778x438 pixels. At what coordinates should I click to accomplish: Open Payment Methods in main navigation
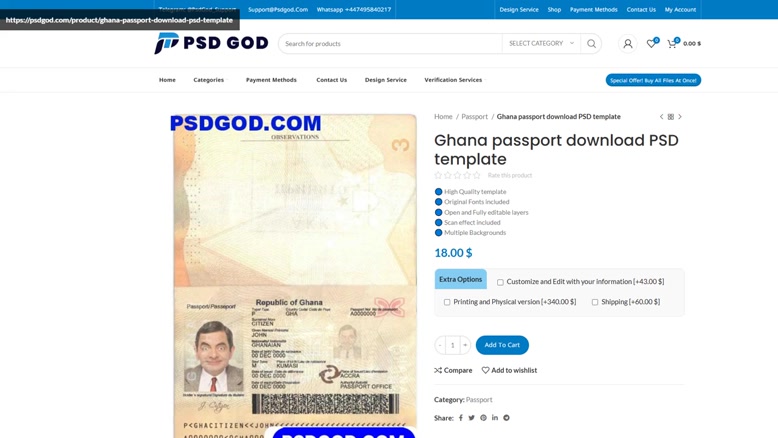tap(271, 80)
